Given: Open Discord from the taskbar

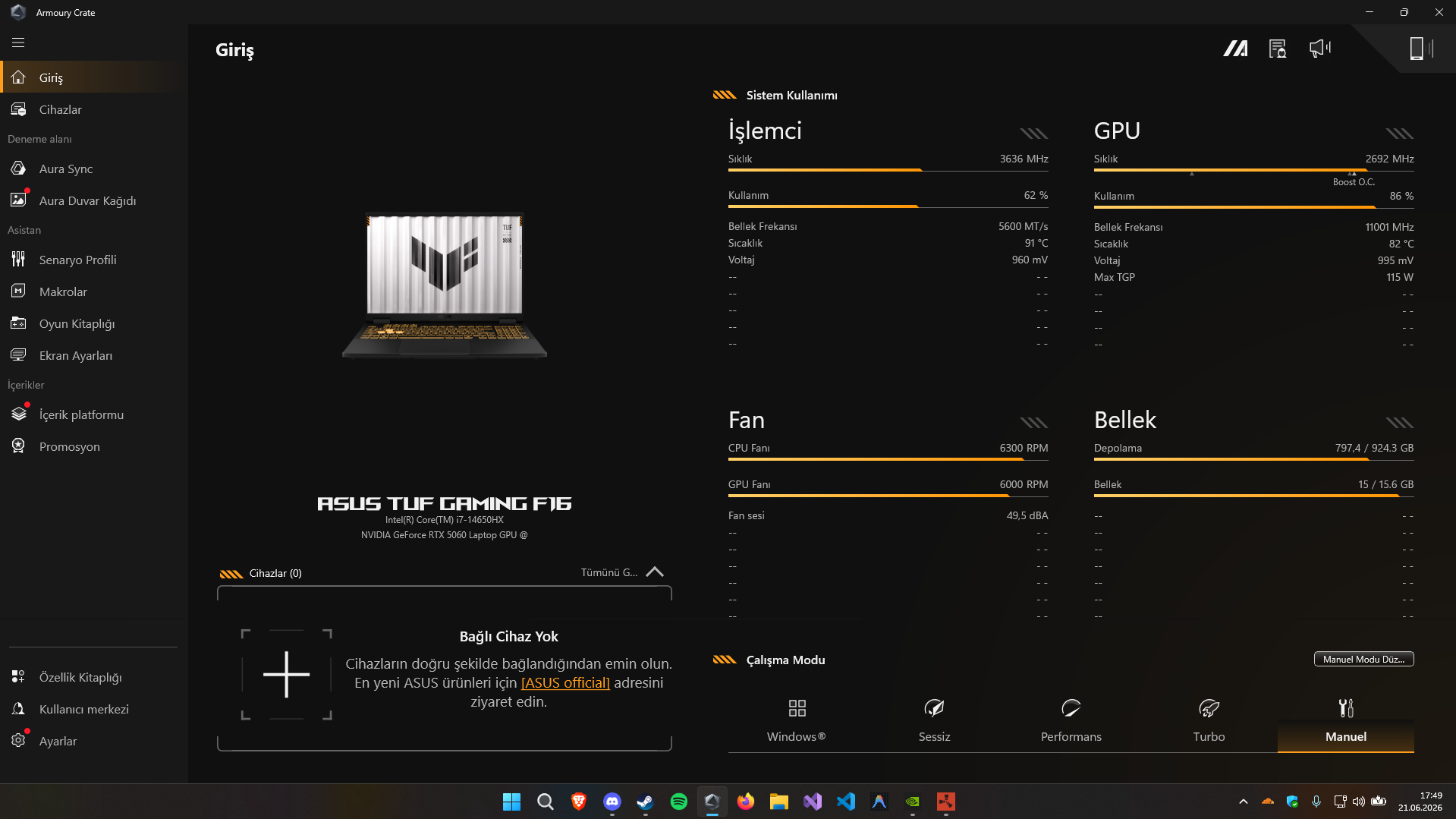Looking at the screenshot, I should pyautogui.click(x=612, y=802).
